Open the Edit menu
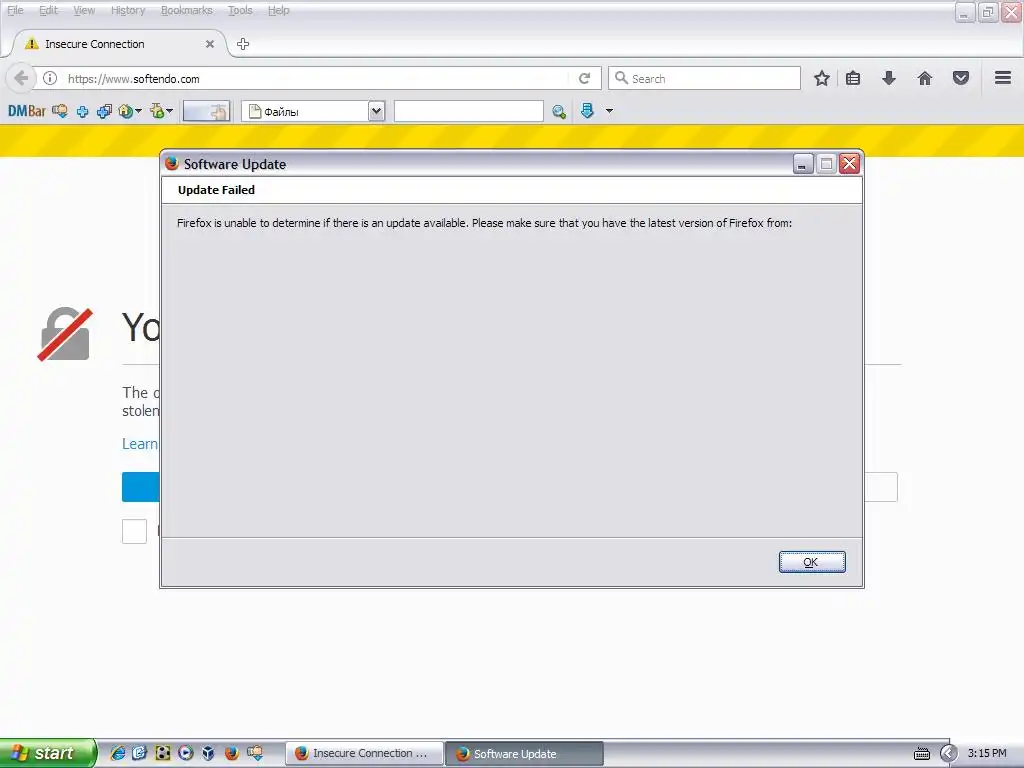 click(x=48, y=10)
